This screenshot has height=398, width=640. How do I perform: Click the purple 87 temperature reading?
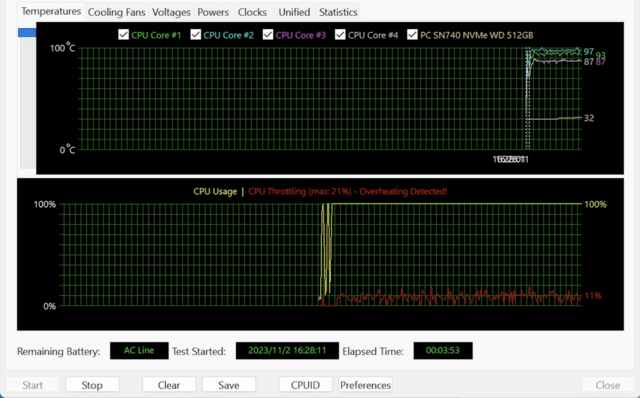(600, 62)
